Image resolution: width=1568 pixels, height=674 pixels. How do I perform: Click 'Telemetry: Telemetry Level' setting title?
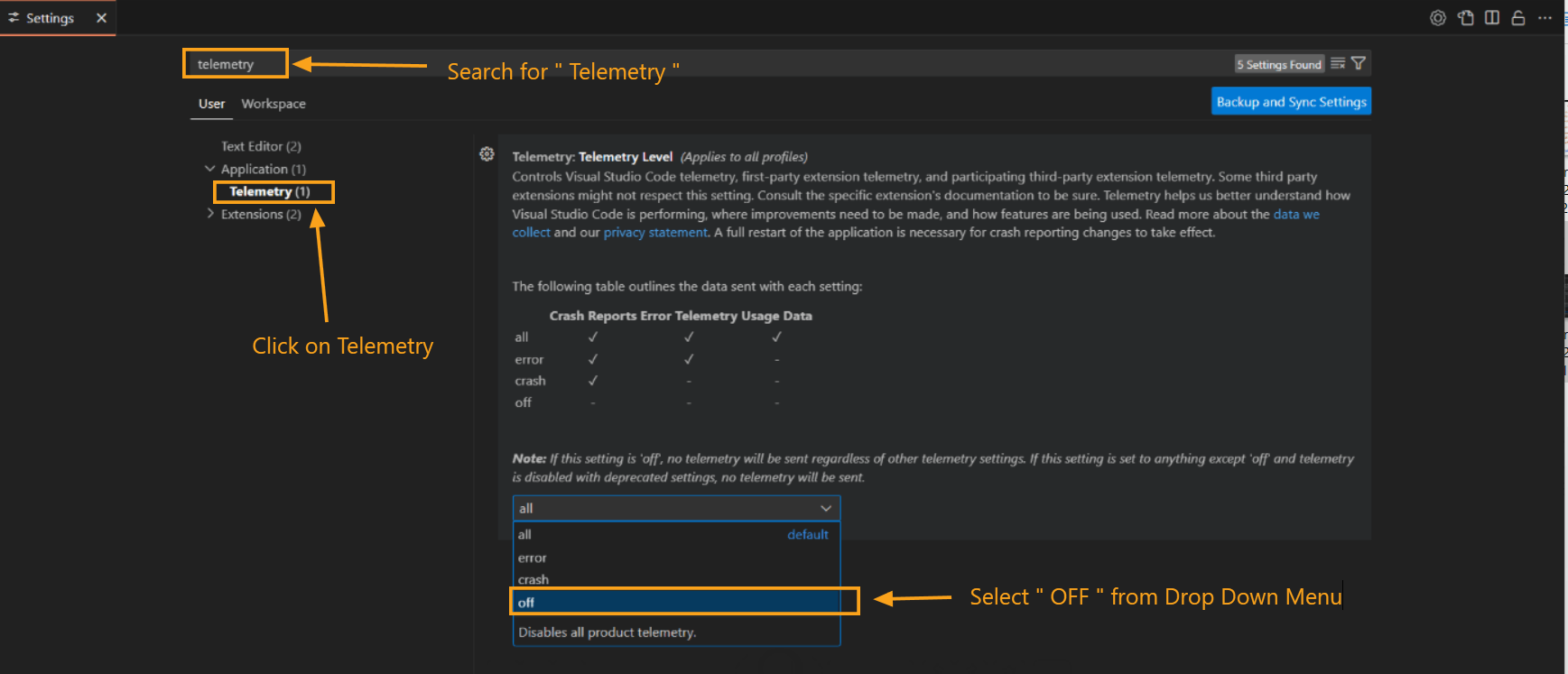pos(592,157)
